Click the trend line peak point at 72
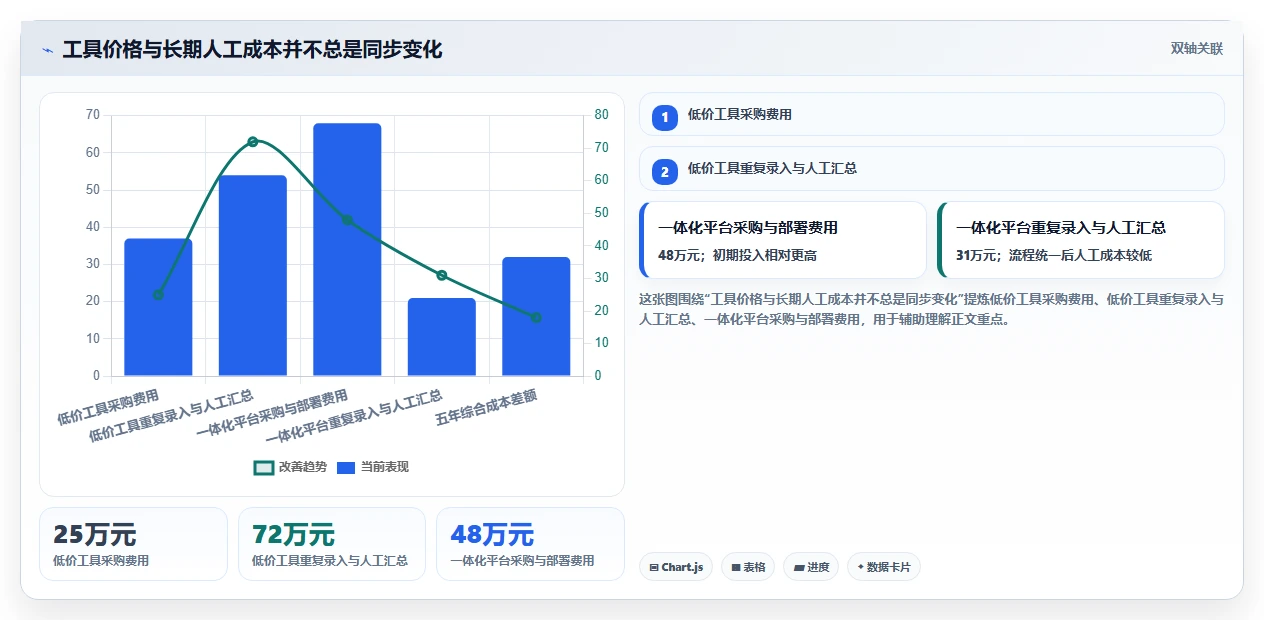Image resolution: width=1264 pixels, height=620 pixels. point(253,142)
